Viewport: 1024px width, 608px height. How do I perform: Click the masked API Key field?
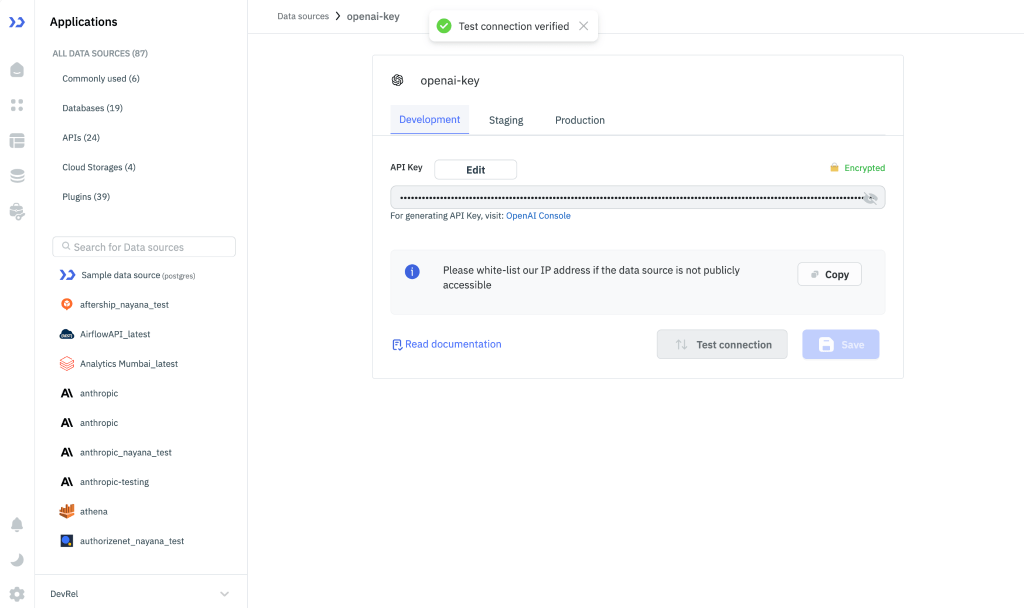pyautogui.click(x=637, y=197)
